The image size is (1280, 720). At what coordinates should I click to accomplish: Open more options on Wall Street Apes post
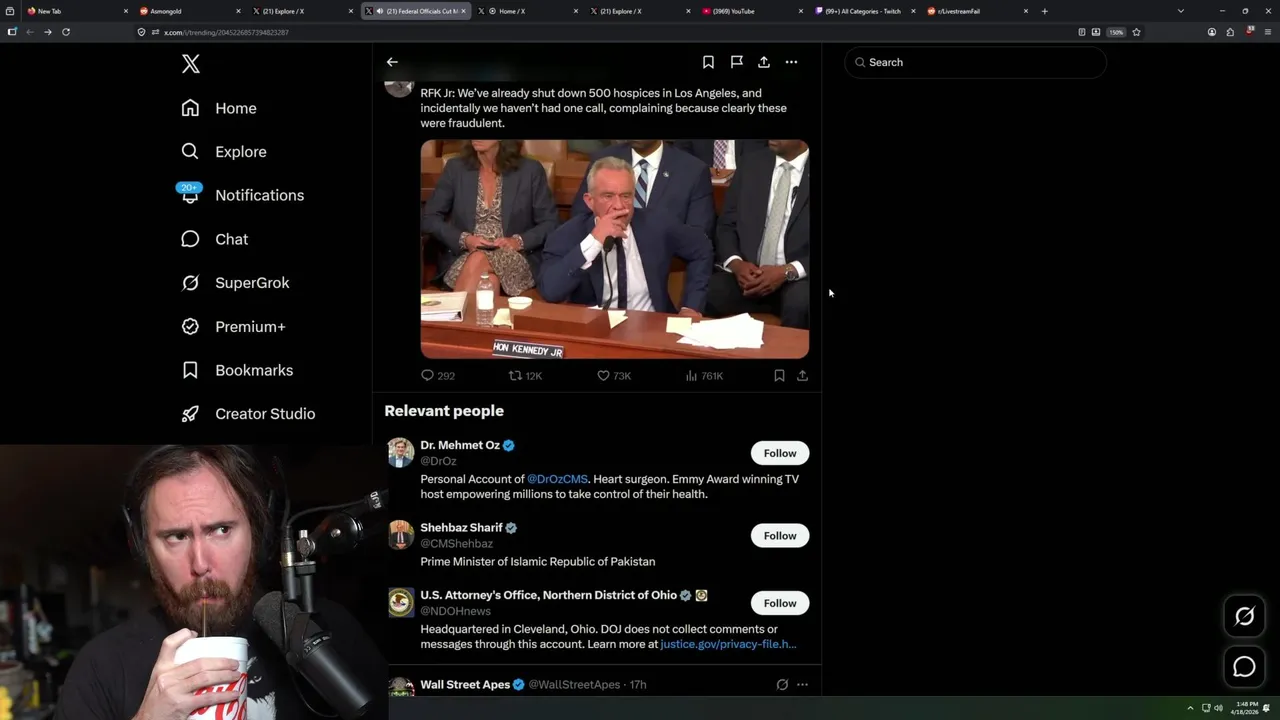click(x=802, y=685)
